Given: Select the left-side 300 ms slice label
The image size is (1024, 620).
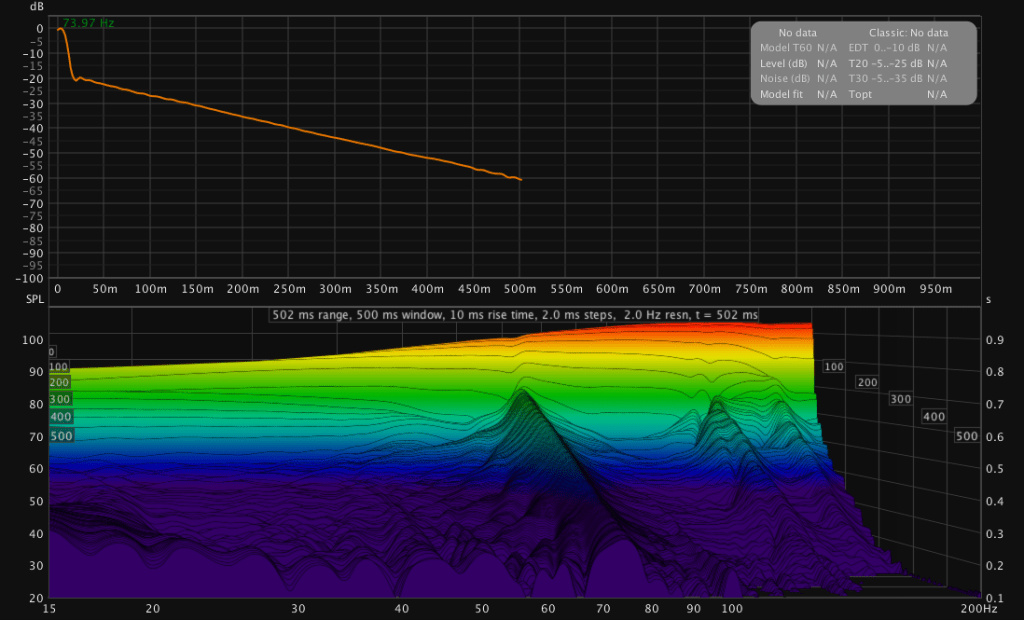Looking at the screenshot, I should pos(60,399).
